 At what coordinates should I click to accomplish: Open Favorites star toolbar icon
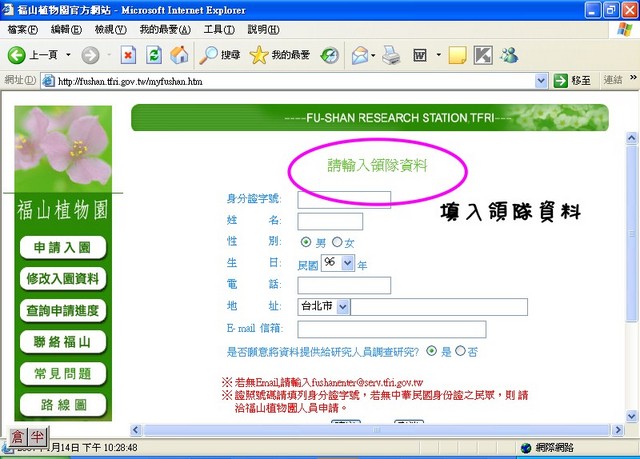[x=260, y=55]
